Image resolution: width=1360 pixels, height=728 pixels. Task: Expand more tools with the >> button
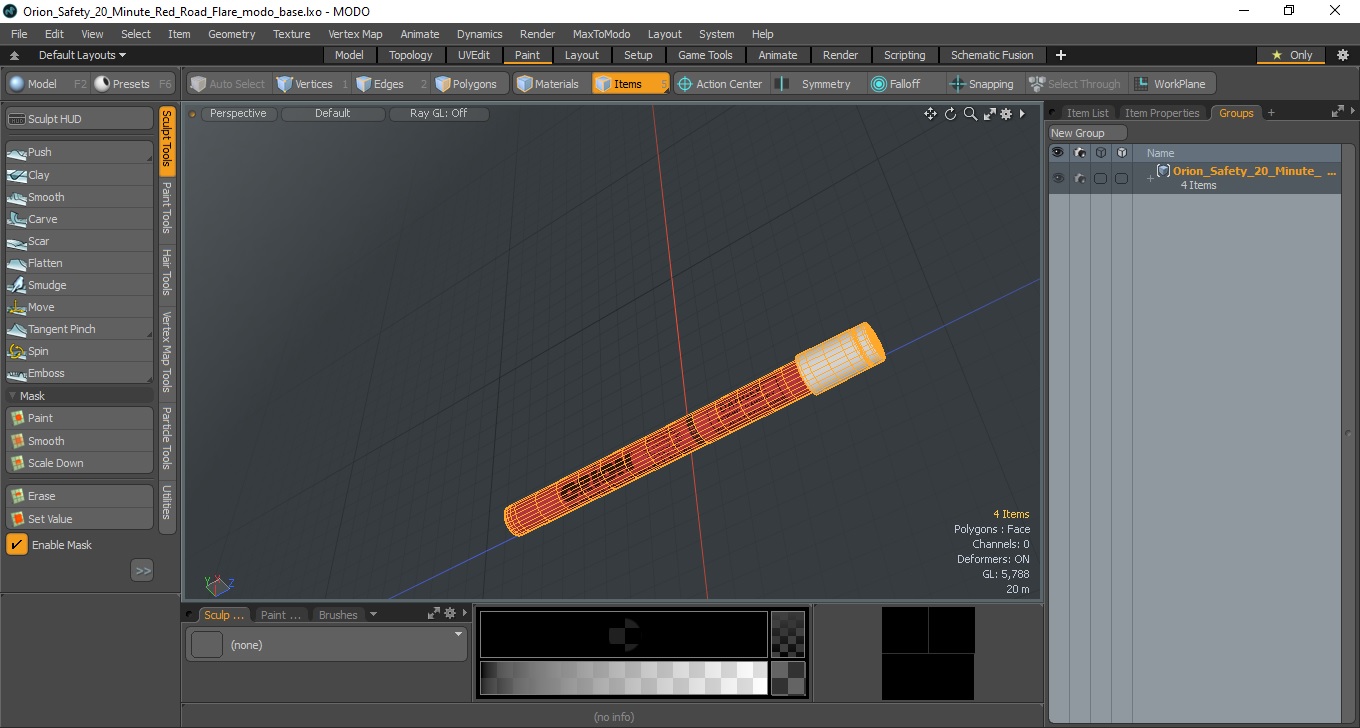142,571
